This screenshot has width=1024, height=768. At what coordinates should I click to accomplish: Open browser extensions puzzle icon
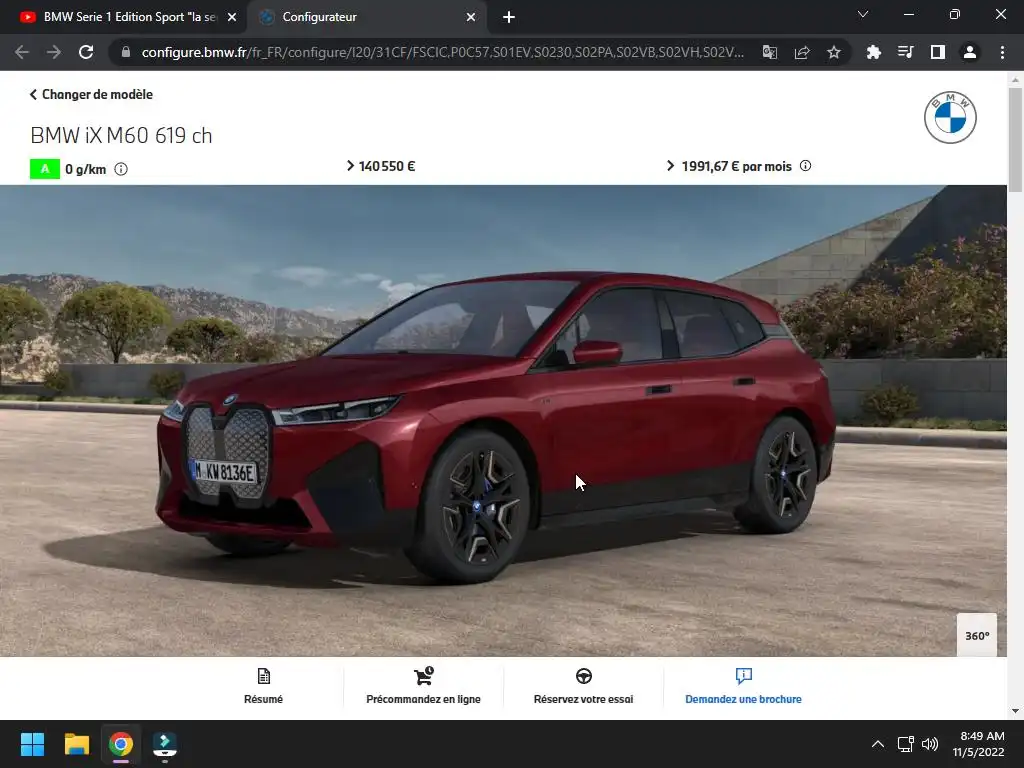873,52
